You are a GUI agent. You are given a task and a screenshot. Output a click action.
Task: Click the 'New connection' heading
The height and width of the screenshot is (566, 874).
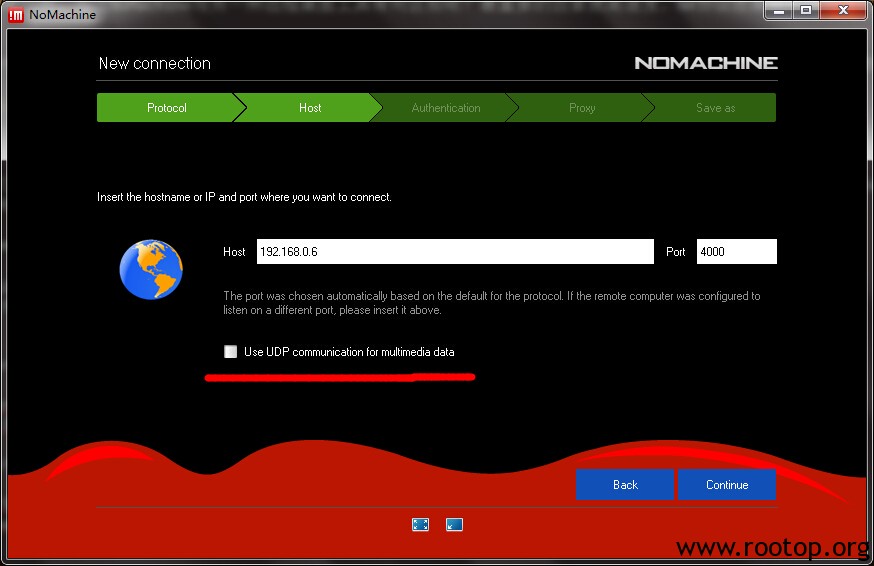pyautogui.click(x=155, y=63)
